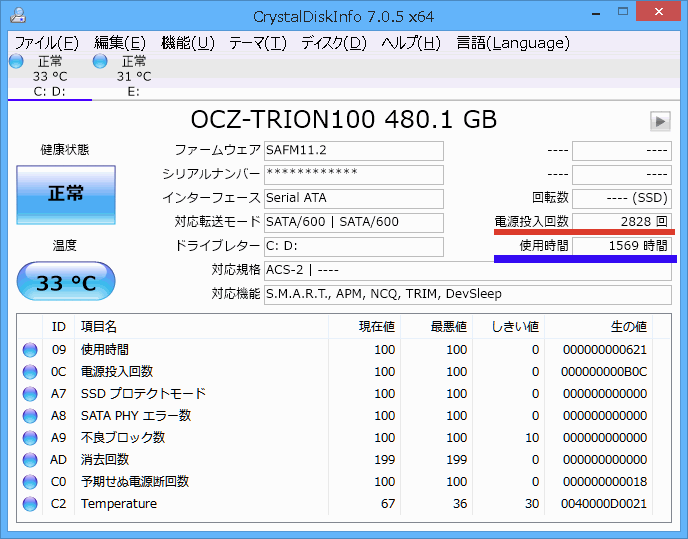This screenshot has height=539, width=688.
Task: Click the status orb in row A9
Action: (x=30, y=438)
